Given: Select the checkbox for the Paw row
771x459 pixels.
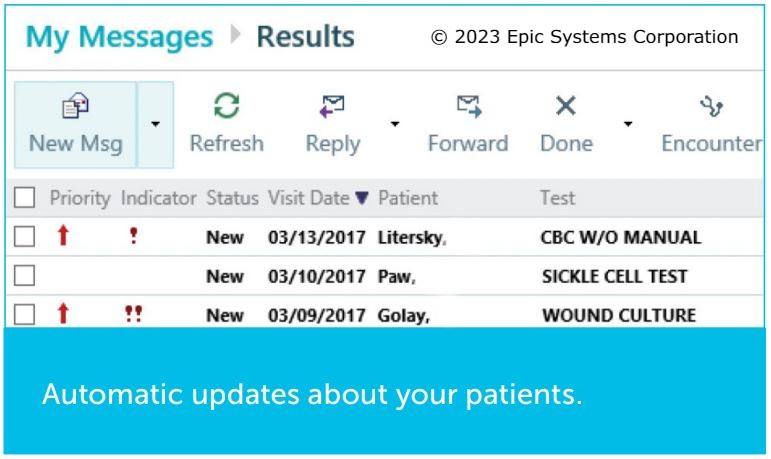Looking at the screenshot, I should click(x=25, y=276).
